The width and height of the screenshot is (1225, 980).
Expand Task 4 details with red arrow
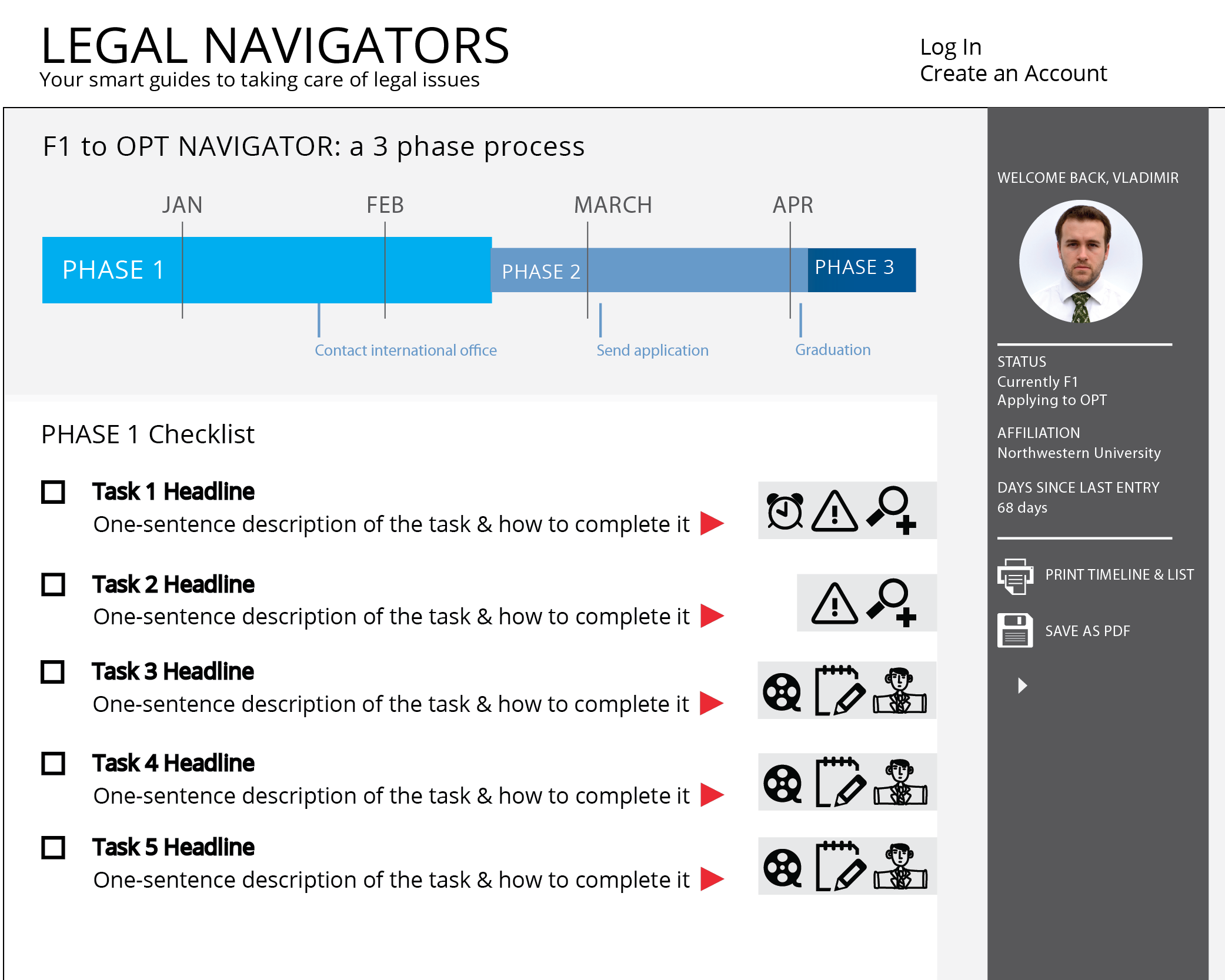(712, 795)
